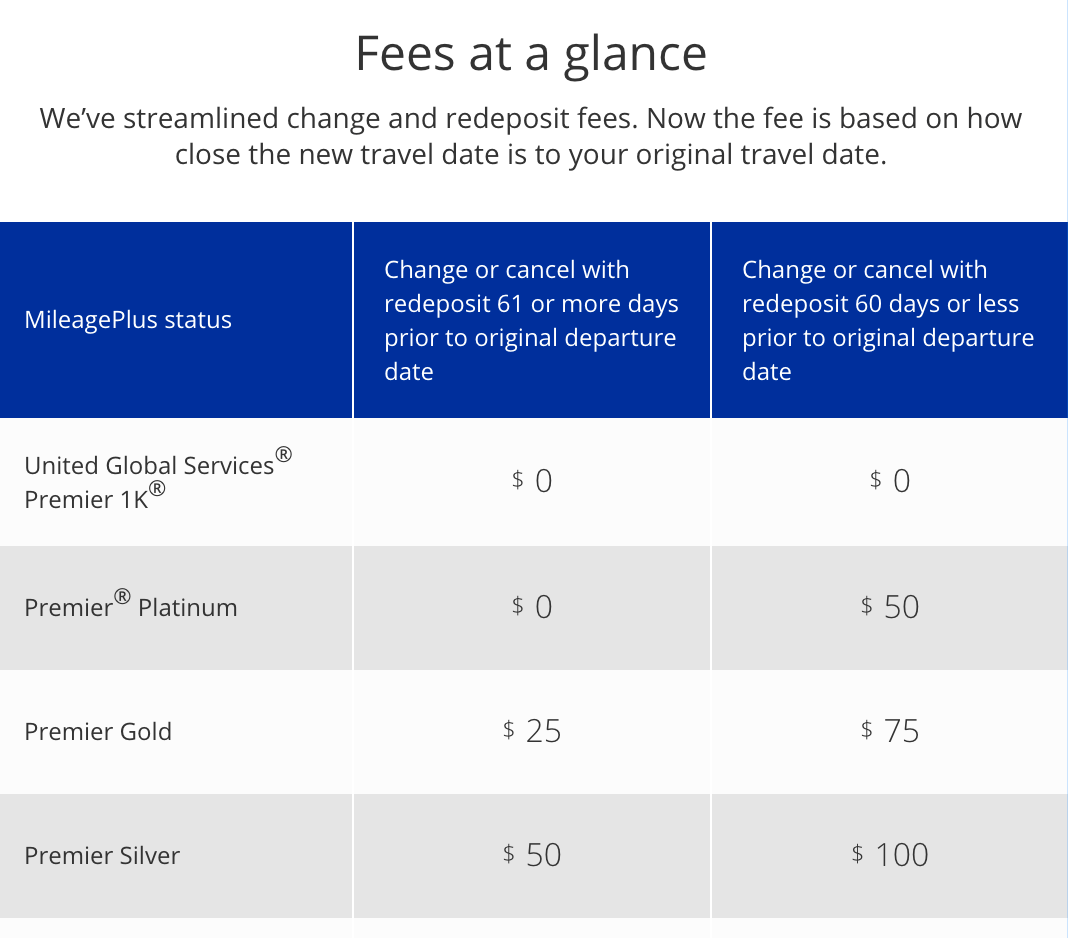Image resolution: width=1068 pixels, height=938 pixels.
Task: Select the $0 Premier Platinum 61+ days fee
Action: point(532,606)
